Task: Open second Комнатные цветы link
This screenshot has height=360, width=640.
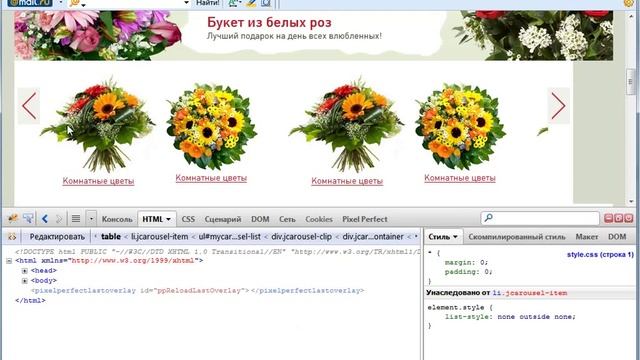Action: click(x=211, y=178)
